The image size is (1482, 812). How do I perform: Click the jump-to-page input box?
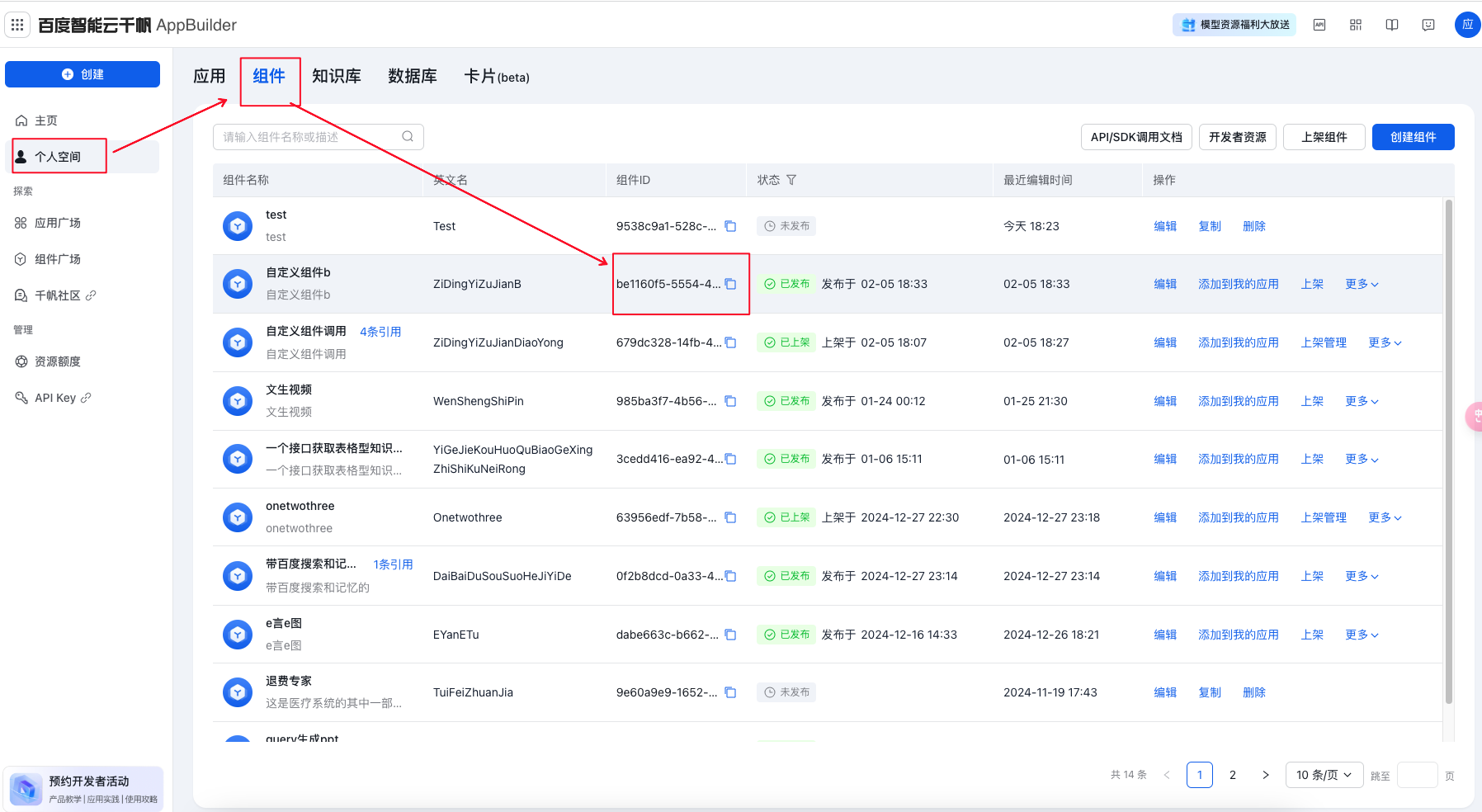click(1418, 775)
